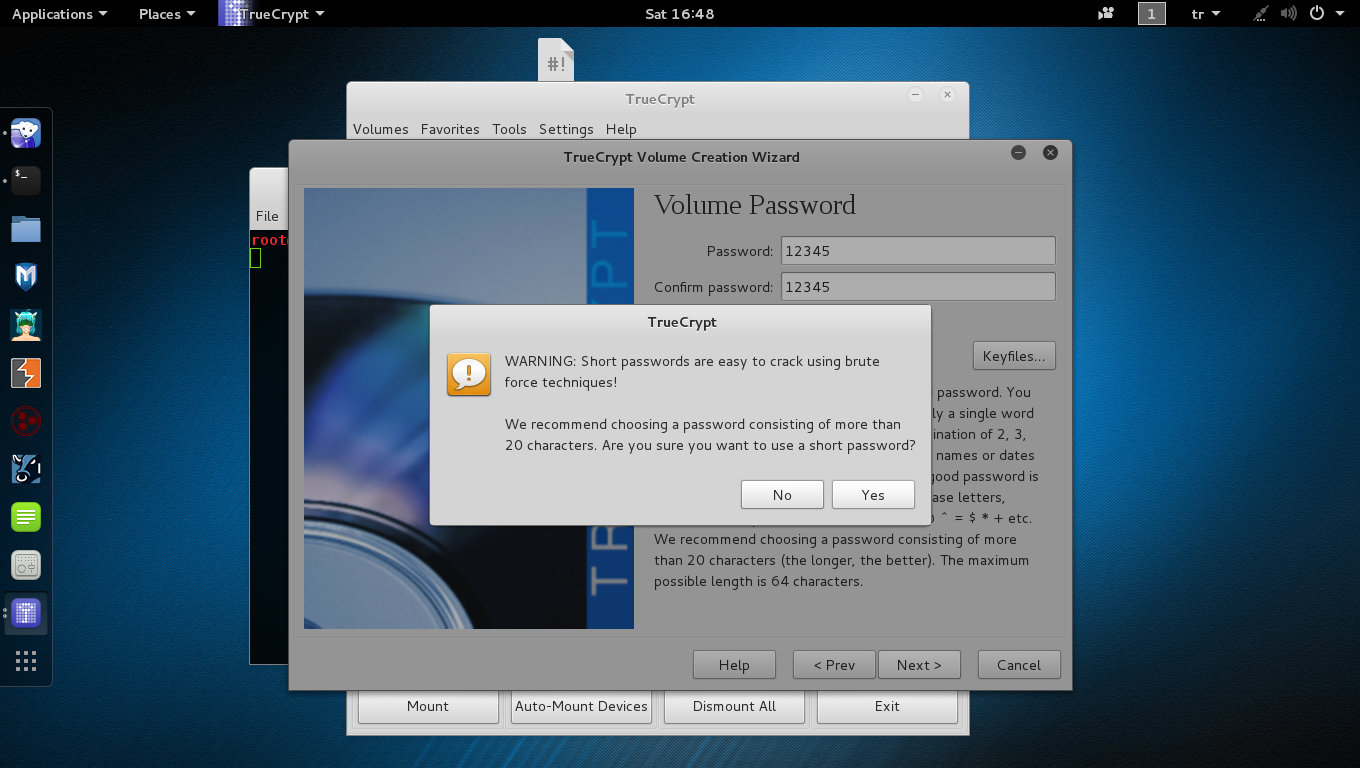Open Burp Suite from the dock
Viewport: 1360px width, 768px height.
click(26, 373)
